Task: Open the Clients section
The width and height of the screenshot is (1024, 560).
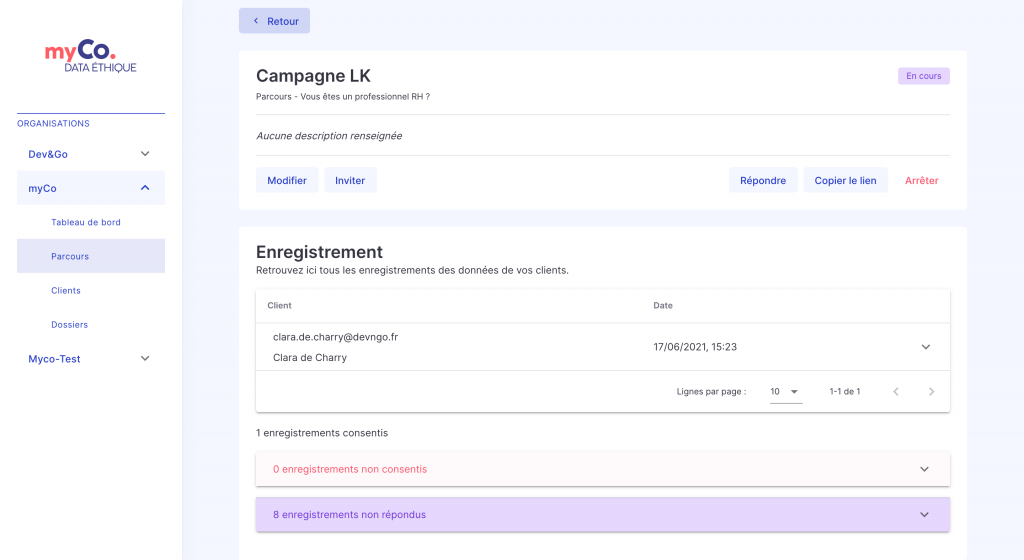Action: (66, 290)
